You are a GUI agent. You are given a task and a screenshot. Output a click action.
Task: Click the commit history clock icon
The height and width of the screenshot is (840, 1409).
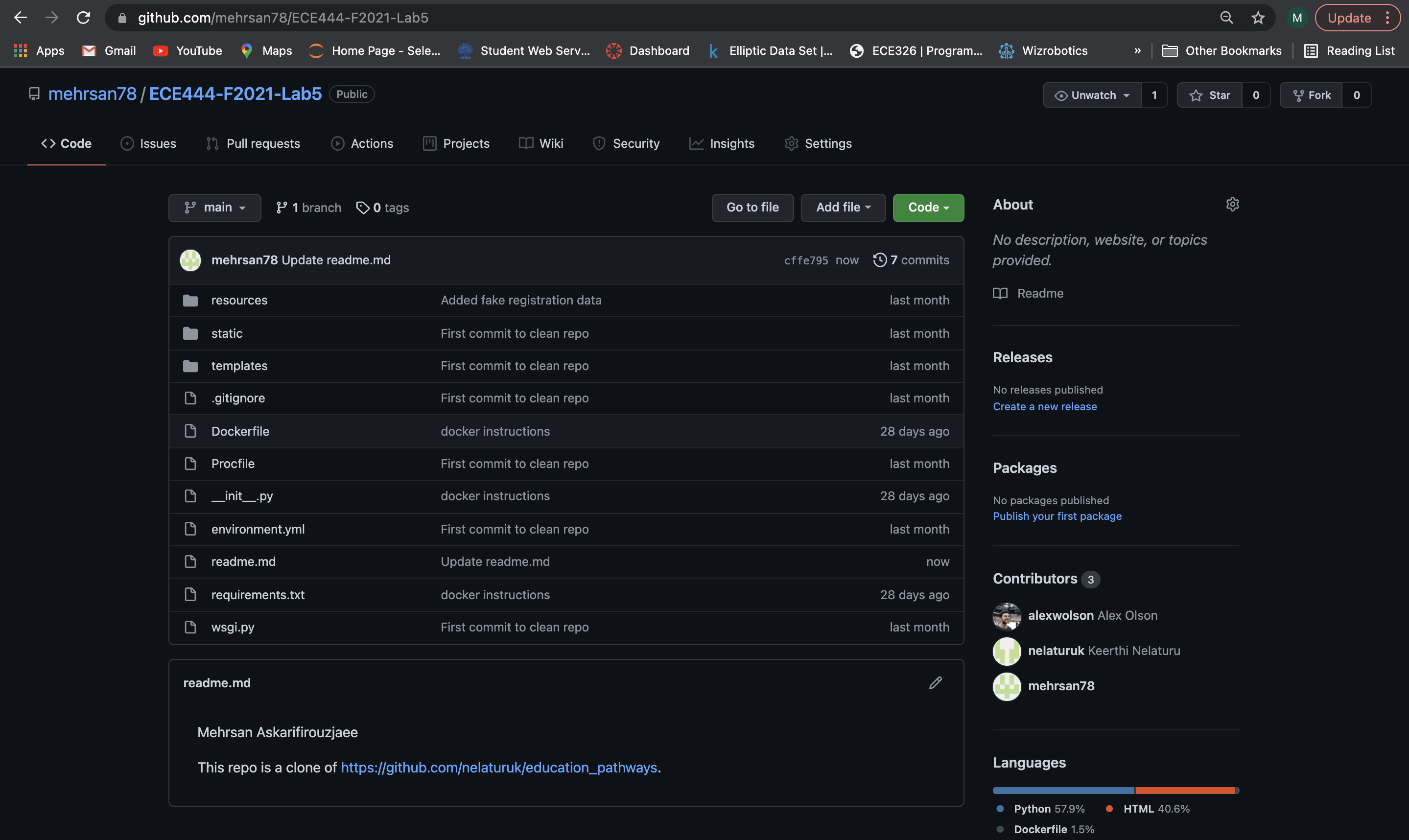(x=879, y=260)
